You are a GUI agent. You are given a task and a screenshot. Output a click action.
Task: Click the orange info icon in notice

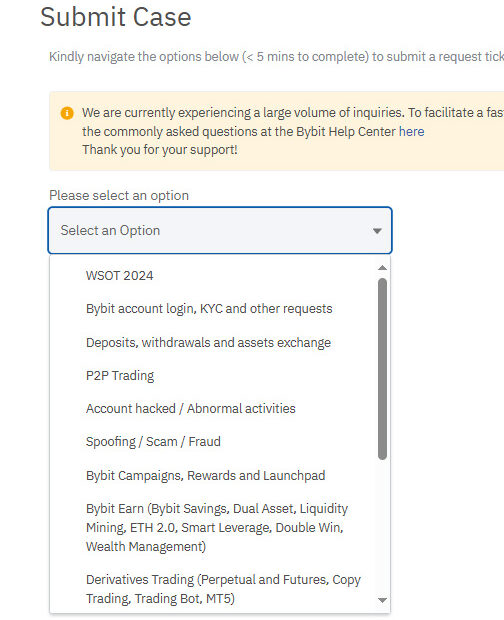tap(67, 113)
